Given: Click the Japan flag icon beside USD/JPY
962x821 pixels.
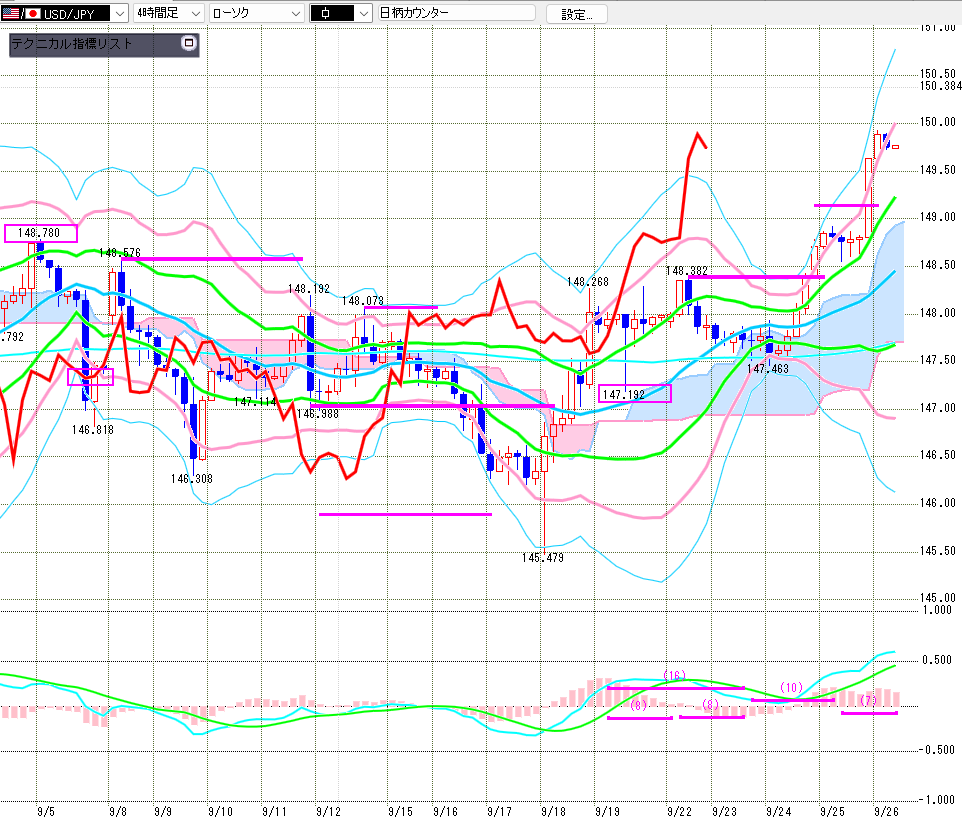Looking at the screenshot, I should (x=31, y=13).
